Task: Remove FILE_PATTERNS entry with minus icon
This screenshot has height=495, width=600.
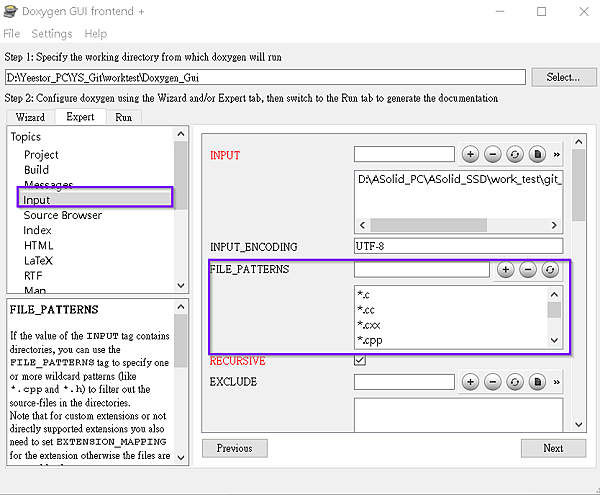Action: point(528,270)
